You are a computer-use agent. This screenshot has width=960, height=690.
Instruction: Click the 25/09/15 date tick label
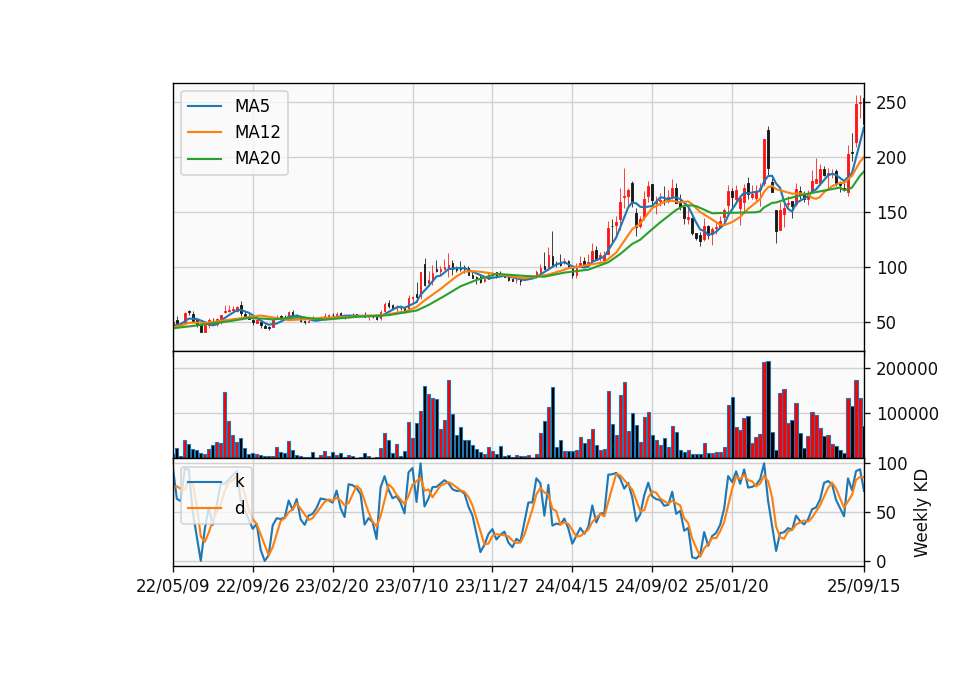[864, 586]
